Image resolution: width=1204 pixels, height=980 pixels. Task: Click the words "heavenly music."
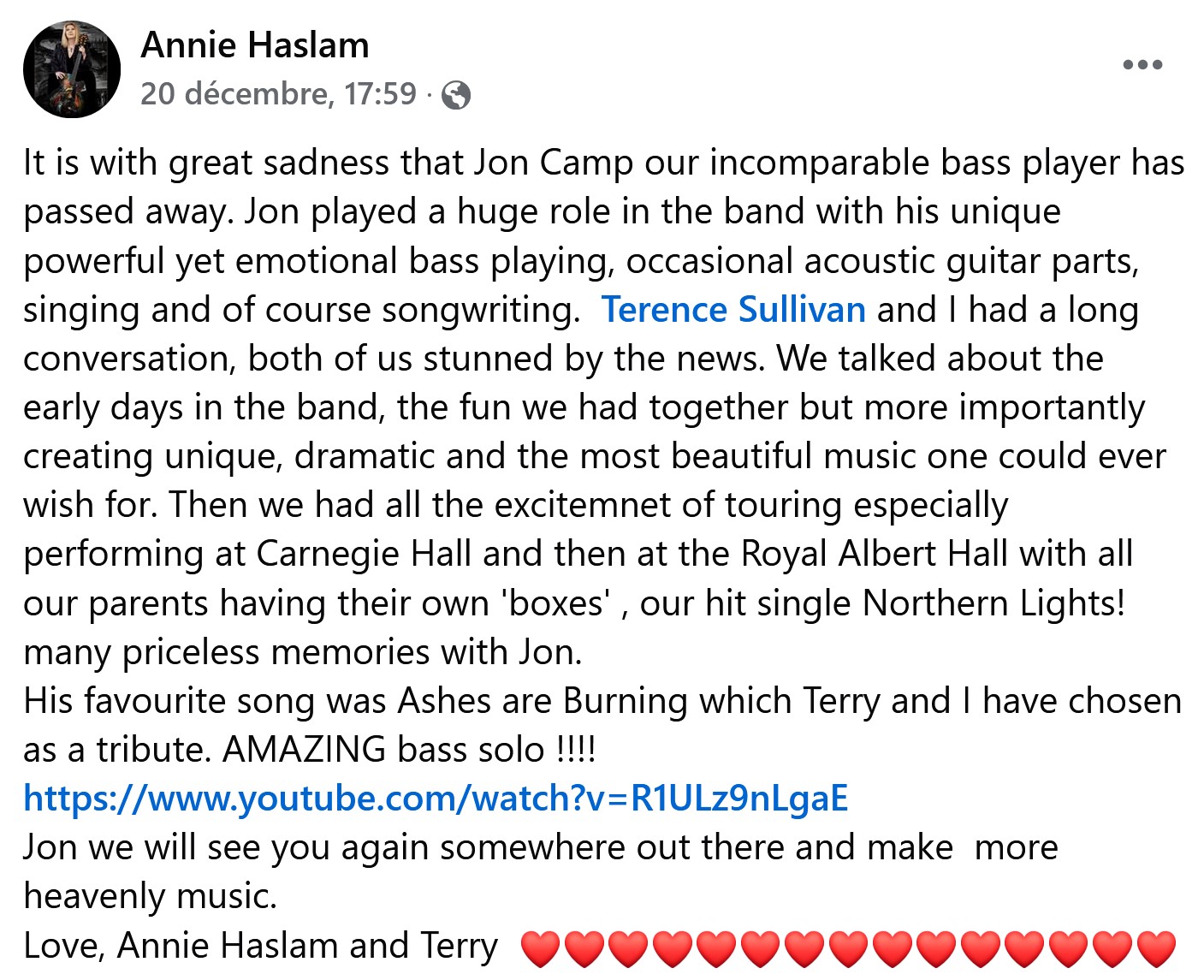(151, 896)
